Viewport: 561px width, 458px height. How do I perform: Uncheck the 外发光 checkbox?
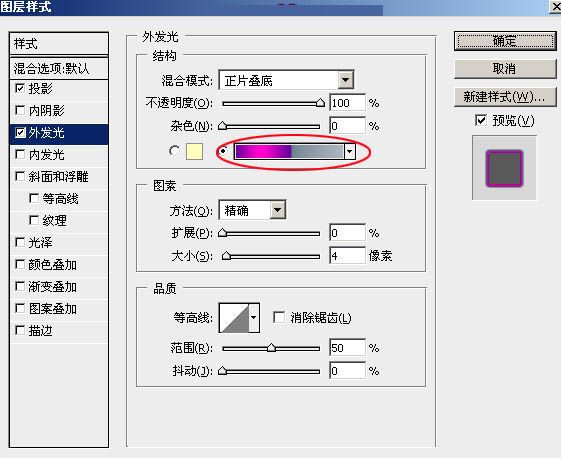click(x=20, y=133)
